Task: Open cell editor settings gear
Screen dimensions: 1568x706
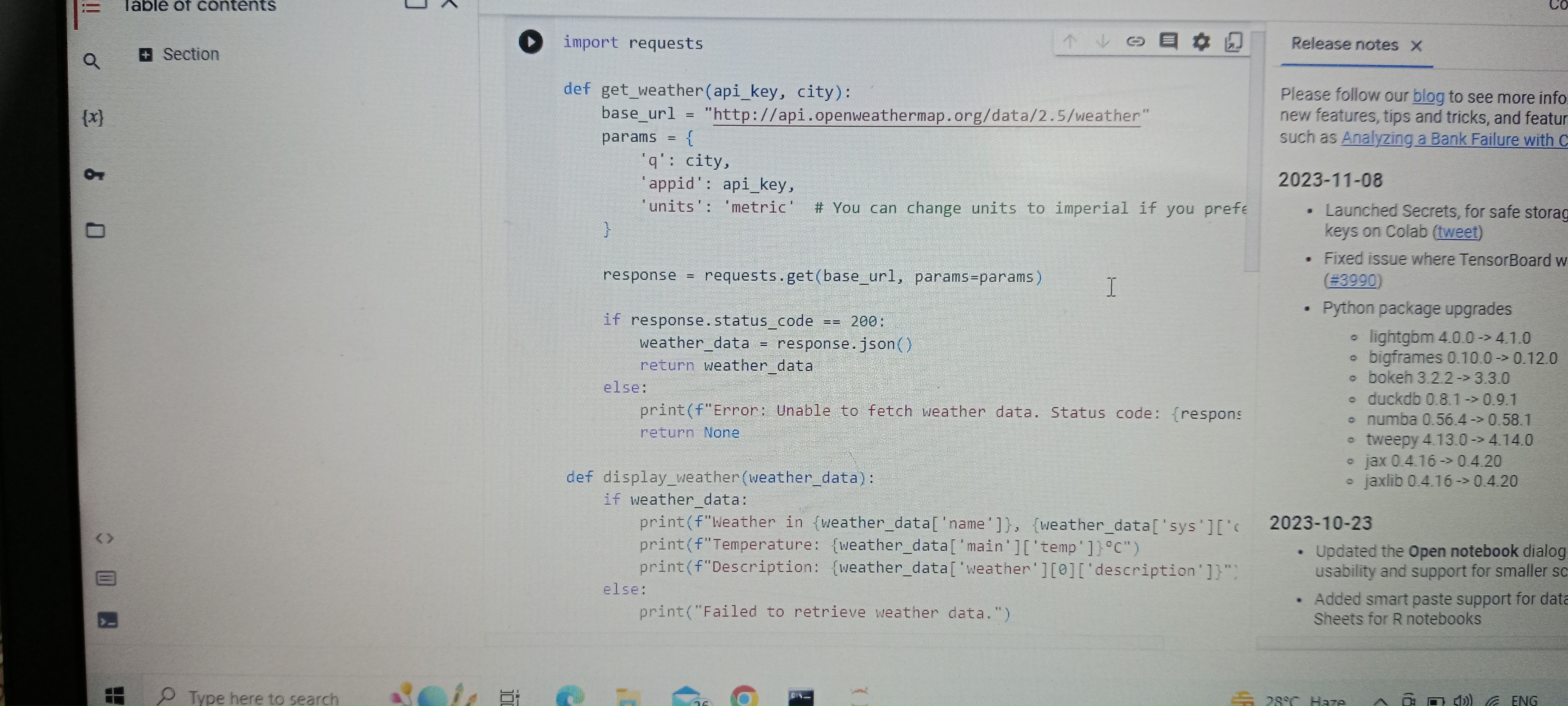Action: point(1200,42)
